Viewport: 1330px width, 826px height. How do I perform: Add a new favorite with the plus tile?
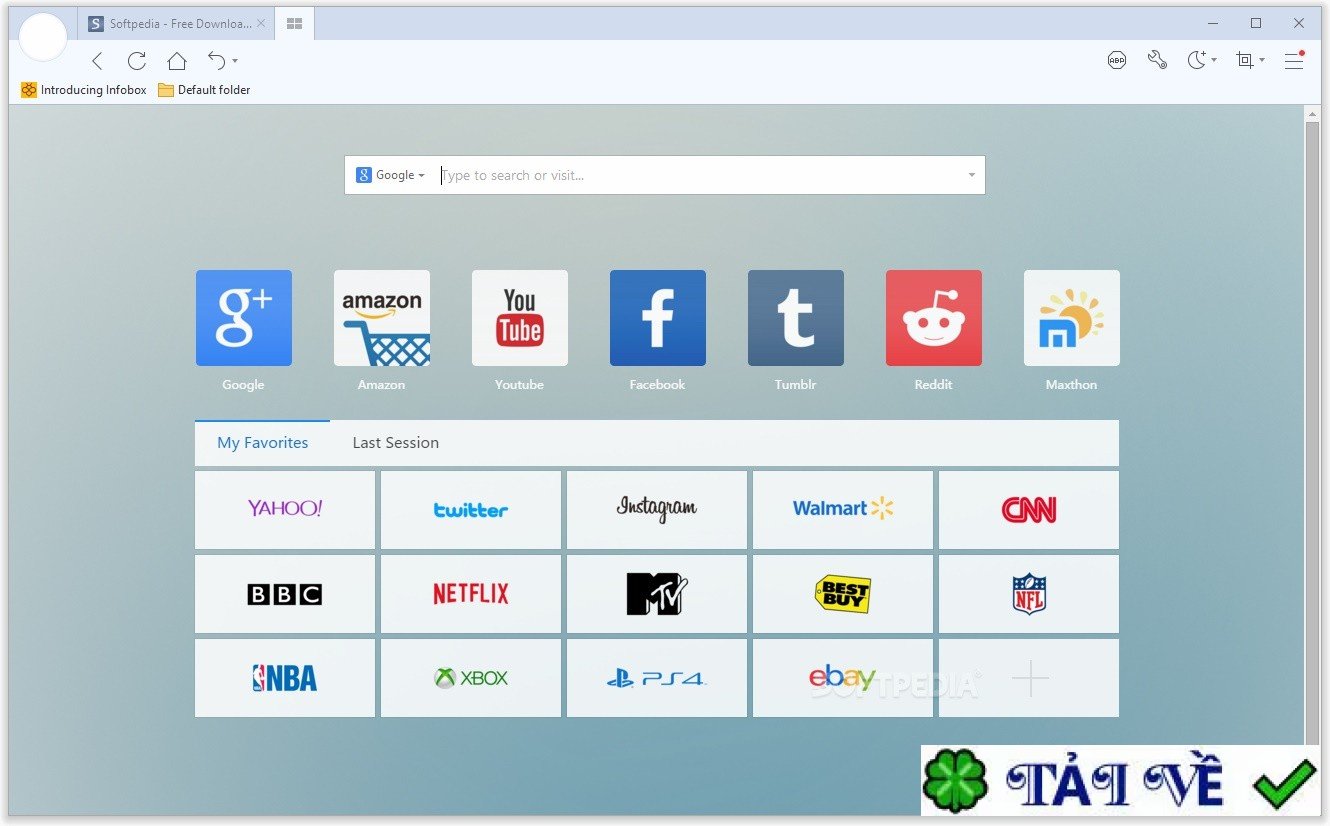tap(1029, 678)
